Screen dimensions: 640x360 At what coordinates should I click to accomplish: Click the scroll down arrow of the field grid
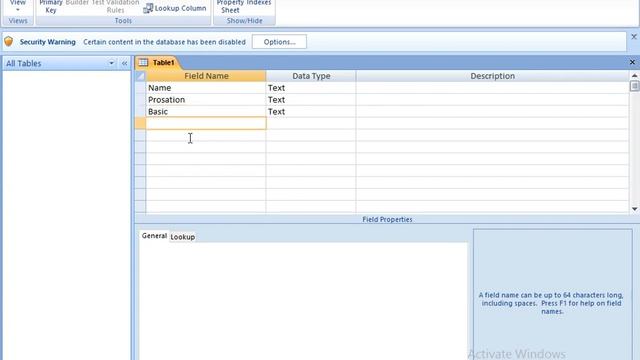click(x=634, y=209)
